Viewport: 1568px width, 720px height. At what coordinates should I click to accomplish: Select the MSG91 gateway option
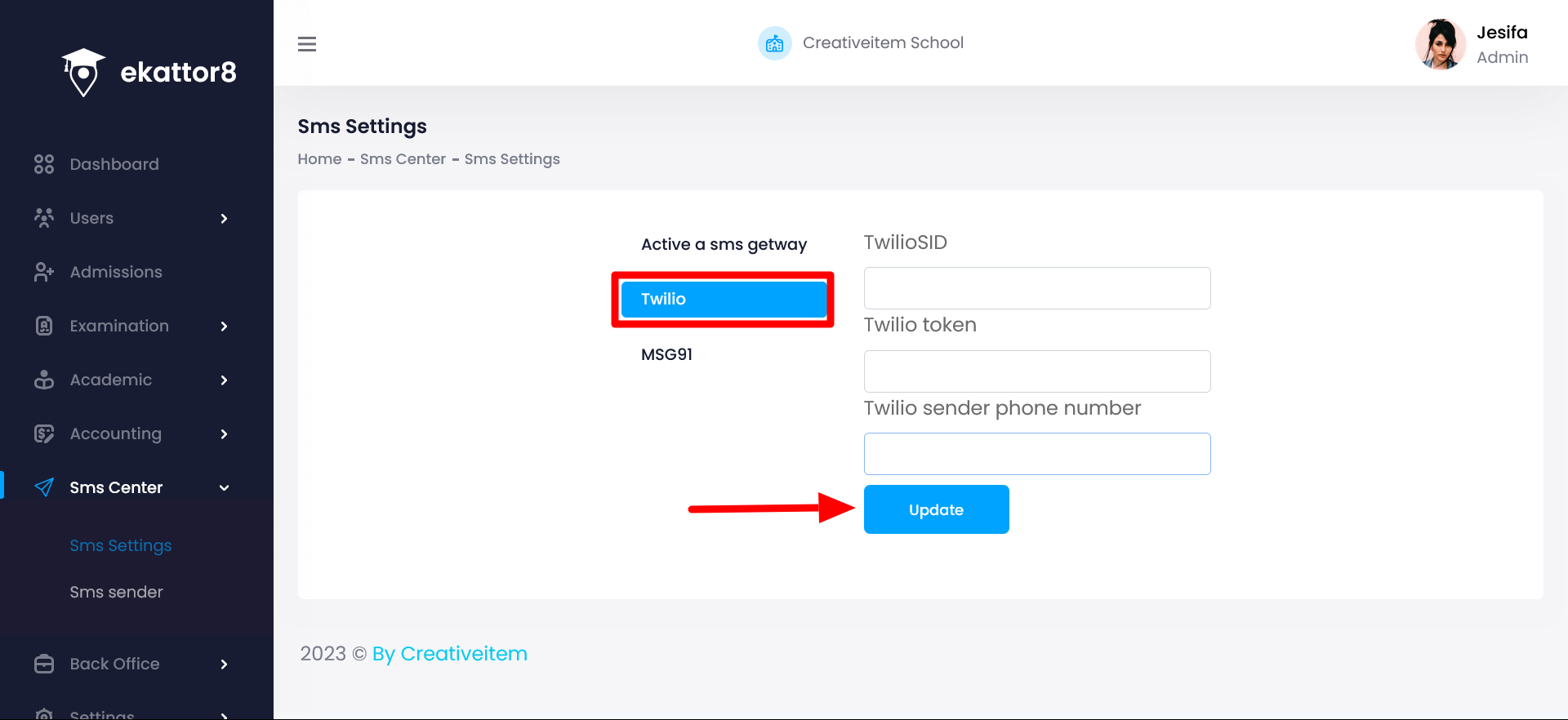point(666,354)
